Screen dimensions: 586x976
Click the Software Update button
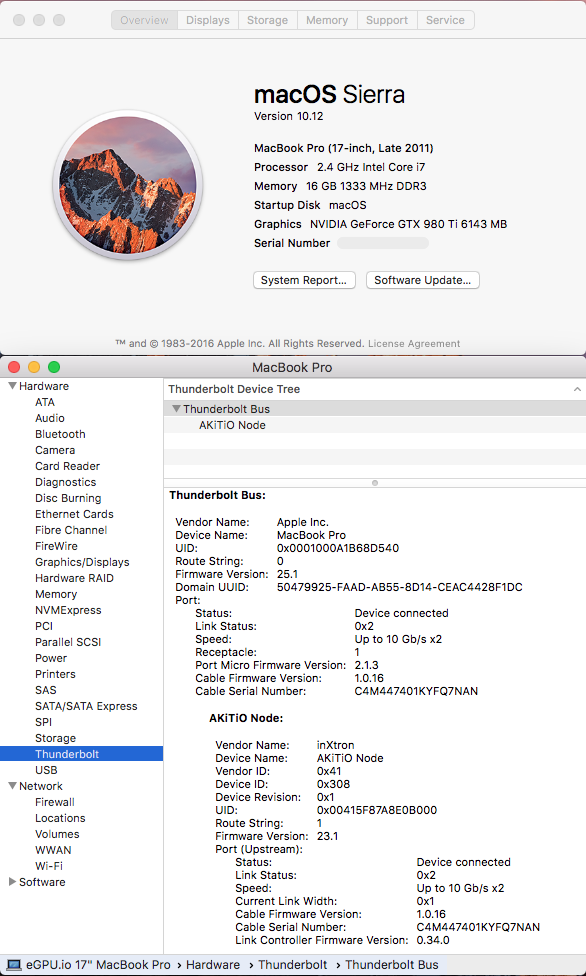423,280
